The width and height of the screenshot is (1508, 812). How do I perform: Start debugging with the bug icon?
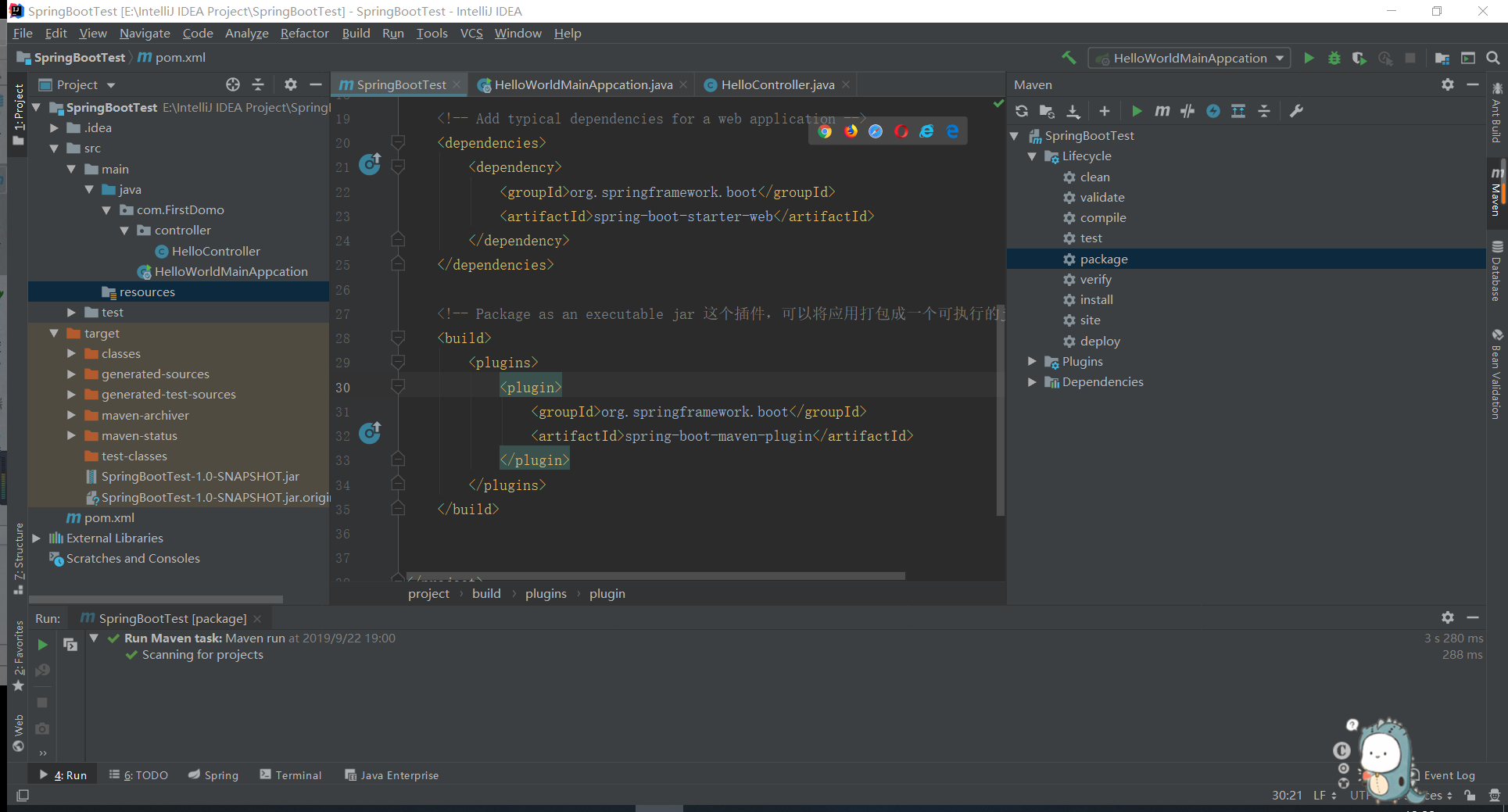[x=1334, y=58]
